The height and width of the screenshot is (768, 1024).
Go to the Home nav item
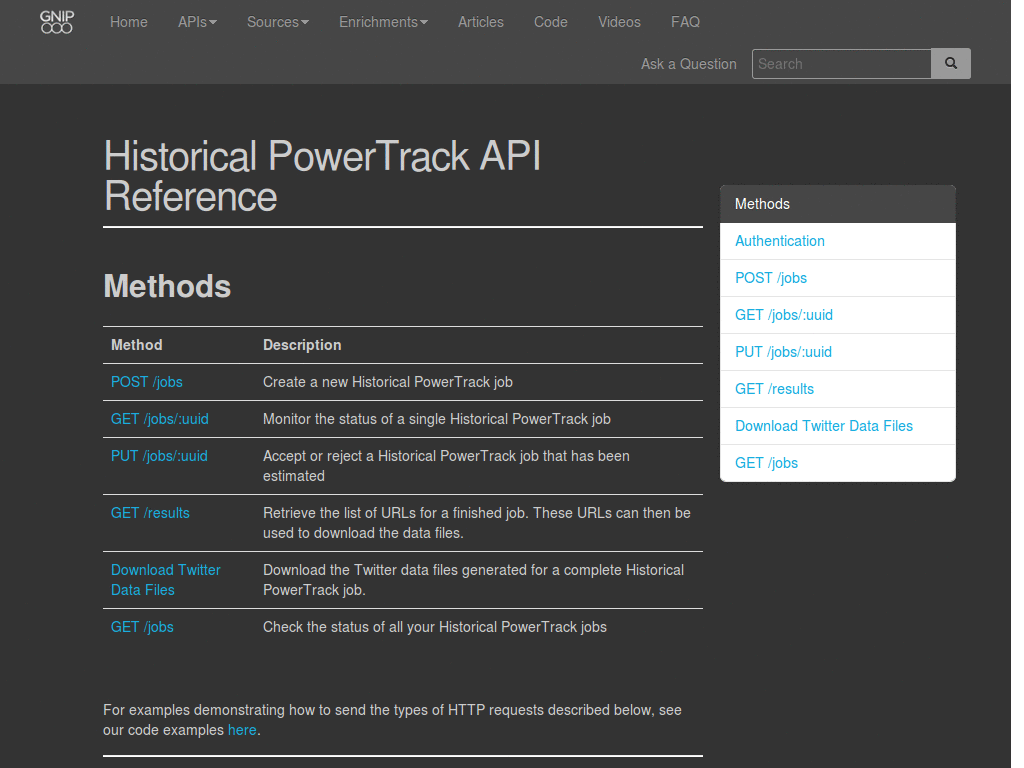(x=129, y=22)
